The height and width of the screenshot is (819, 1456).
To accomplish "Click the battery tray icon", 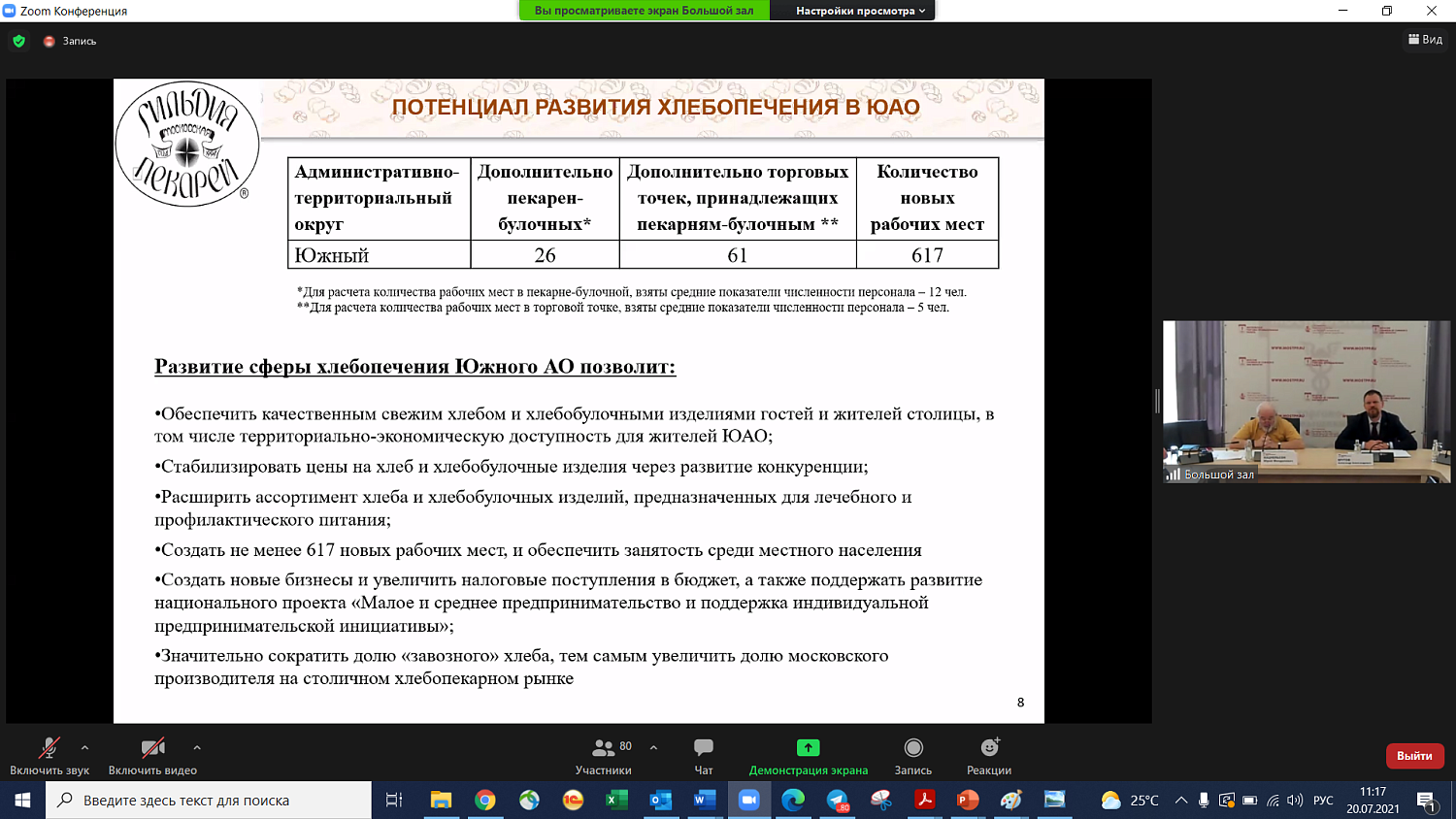I will click(1249, 800).
